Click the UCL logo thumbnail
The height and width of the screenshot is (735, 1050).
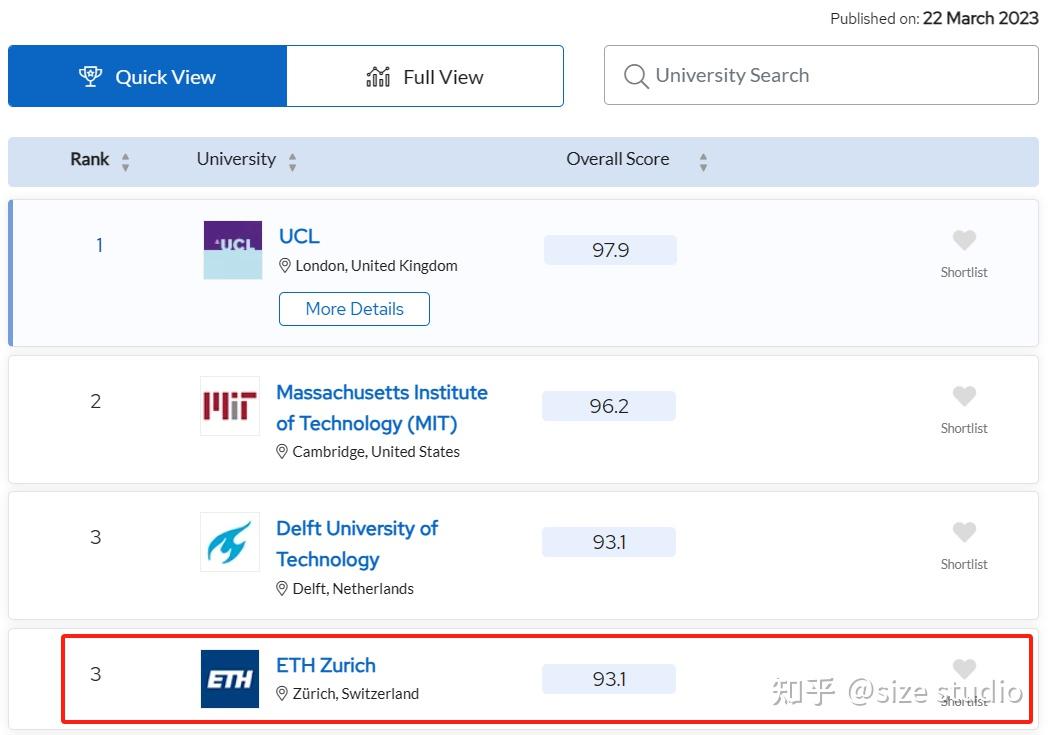click(x=232, y=250)
